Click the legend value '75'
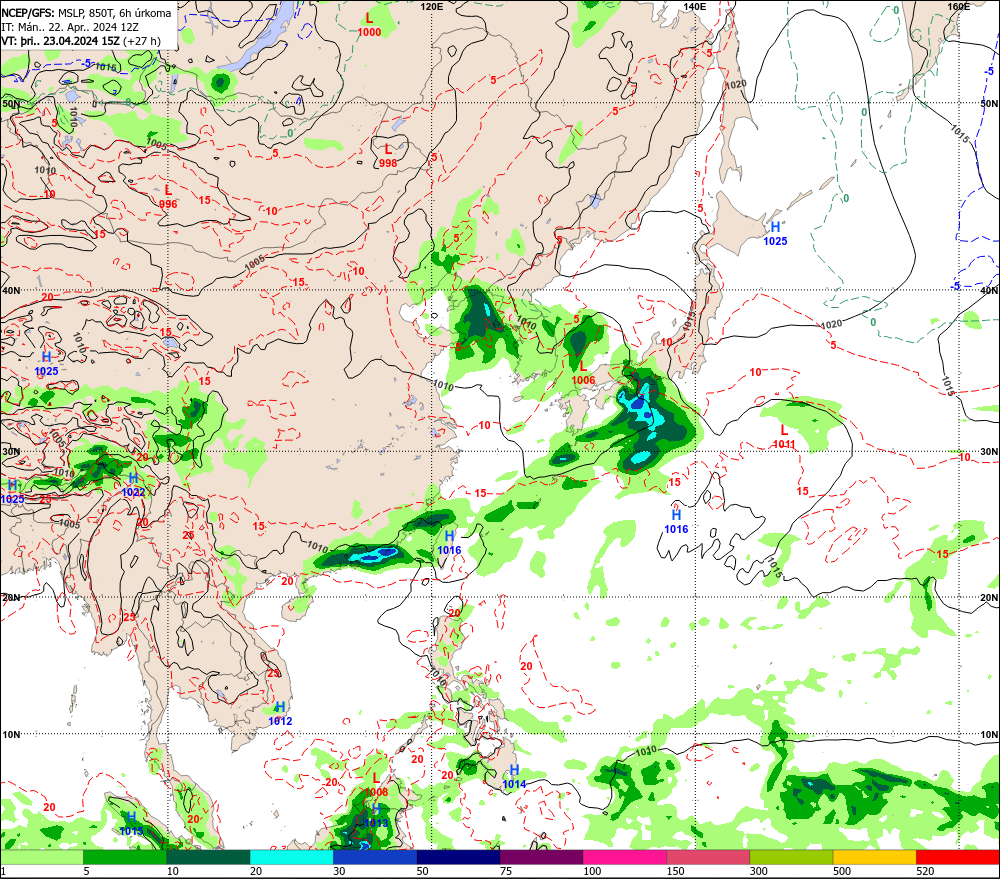 pyautogui.click(x=506, y=871)
